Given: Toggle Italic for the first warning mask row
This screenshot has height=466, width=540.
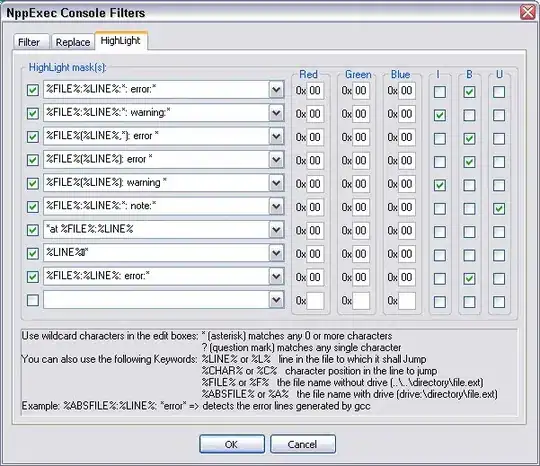Looking at the screenshot, I should [x=440, y=115].
